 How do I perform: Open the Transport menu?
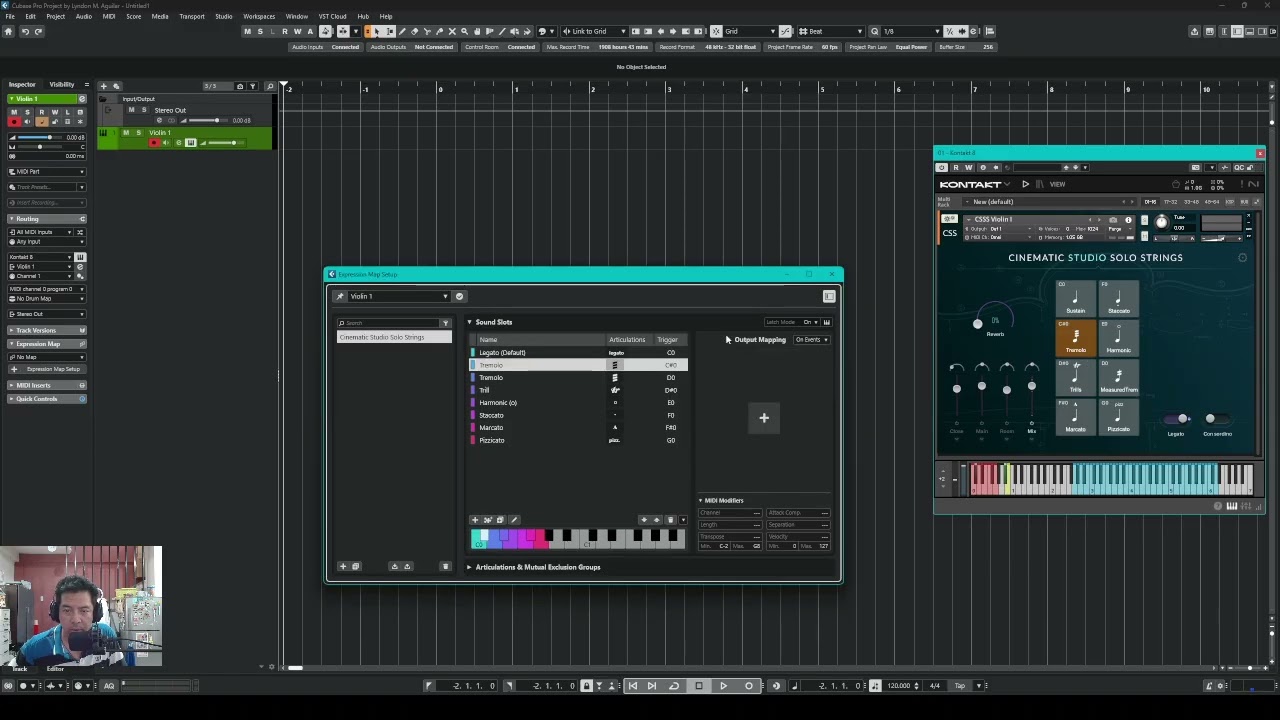tap(192, 16)
